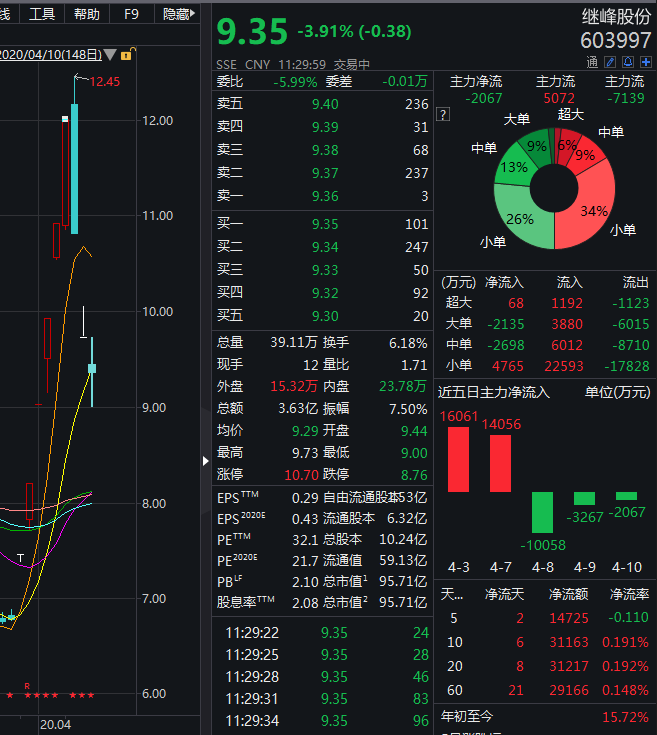The image size is (657, 735).
Task: Click the 卖二 price 9.37
Action: (325, 173)
